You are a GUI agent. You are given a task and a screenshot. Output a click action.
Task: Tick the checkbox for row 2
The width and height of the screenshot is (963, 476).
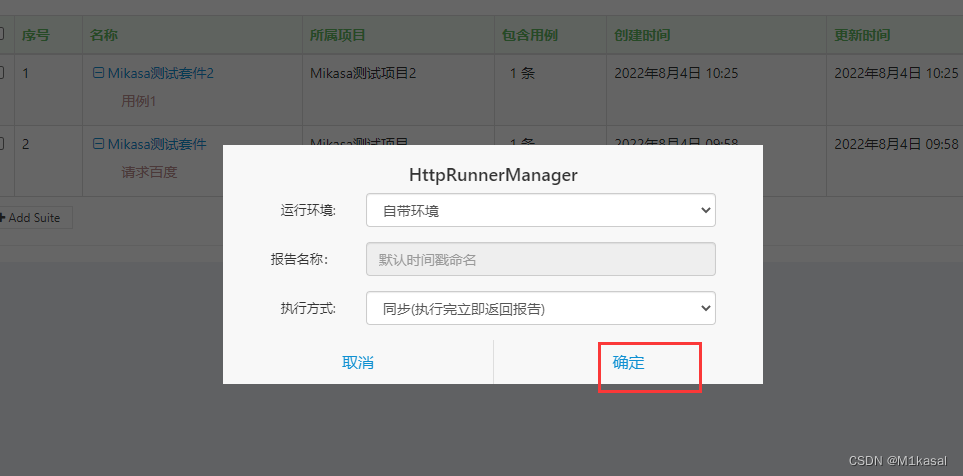(1, 144)
